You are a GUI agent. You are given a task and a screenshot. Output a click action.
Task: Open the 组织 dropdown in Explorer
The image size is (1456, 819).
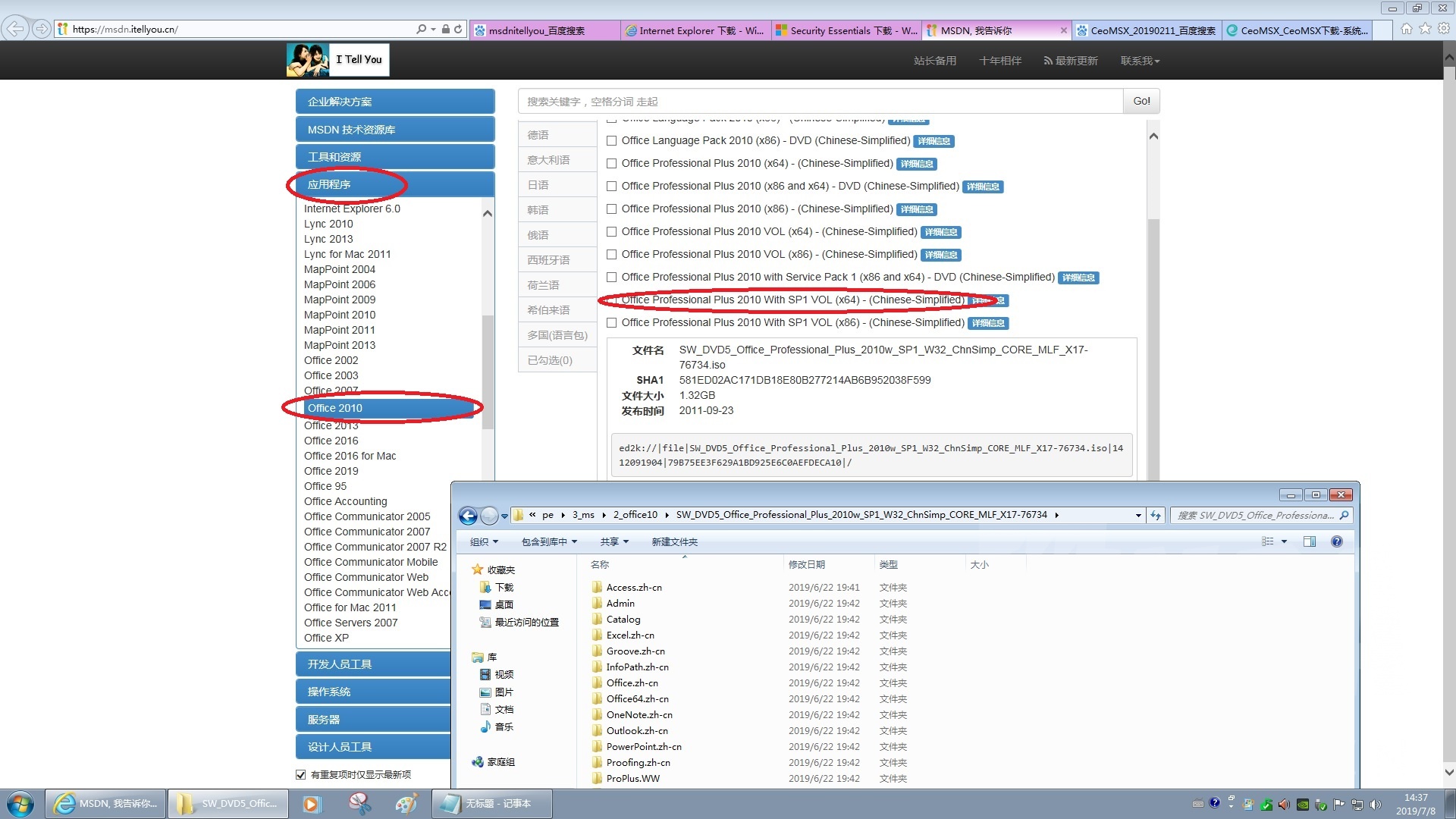[x=484, y=541]
